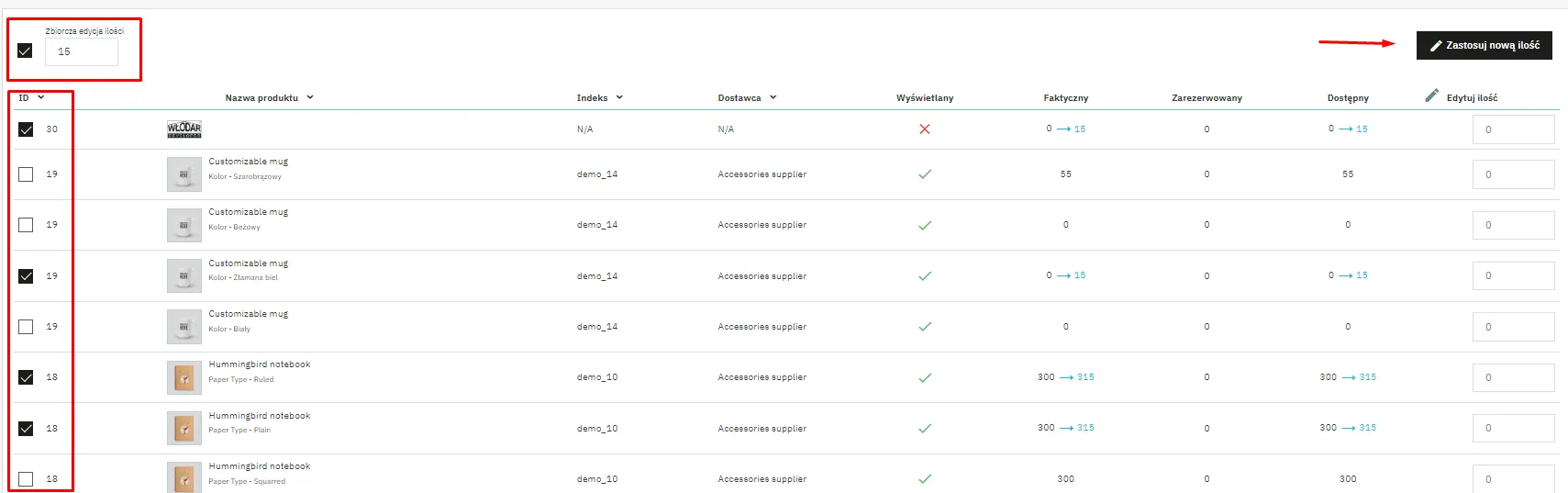Click the Zastosuj nową ilość button
The width and height of the screenshot is (1568, 493).
click(x=1484, y=45)
